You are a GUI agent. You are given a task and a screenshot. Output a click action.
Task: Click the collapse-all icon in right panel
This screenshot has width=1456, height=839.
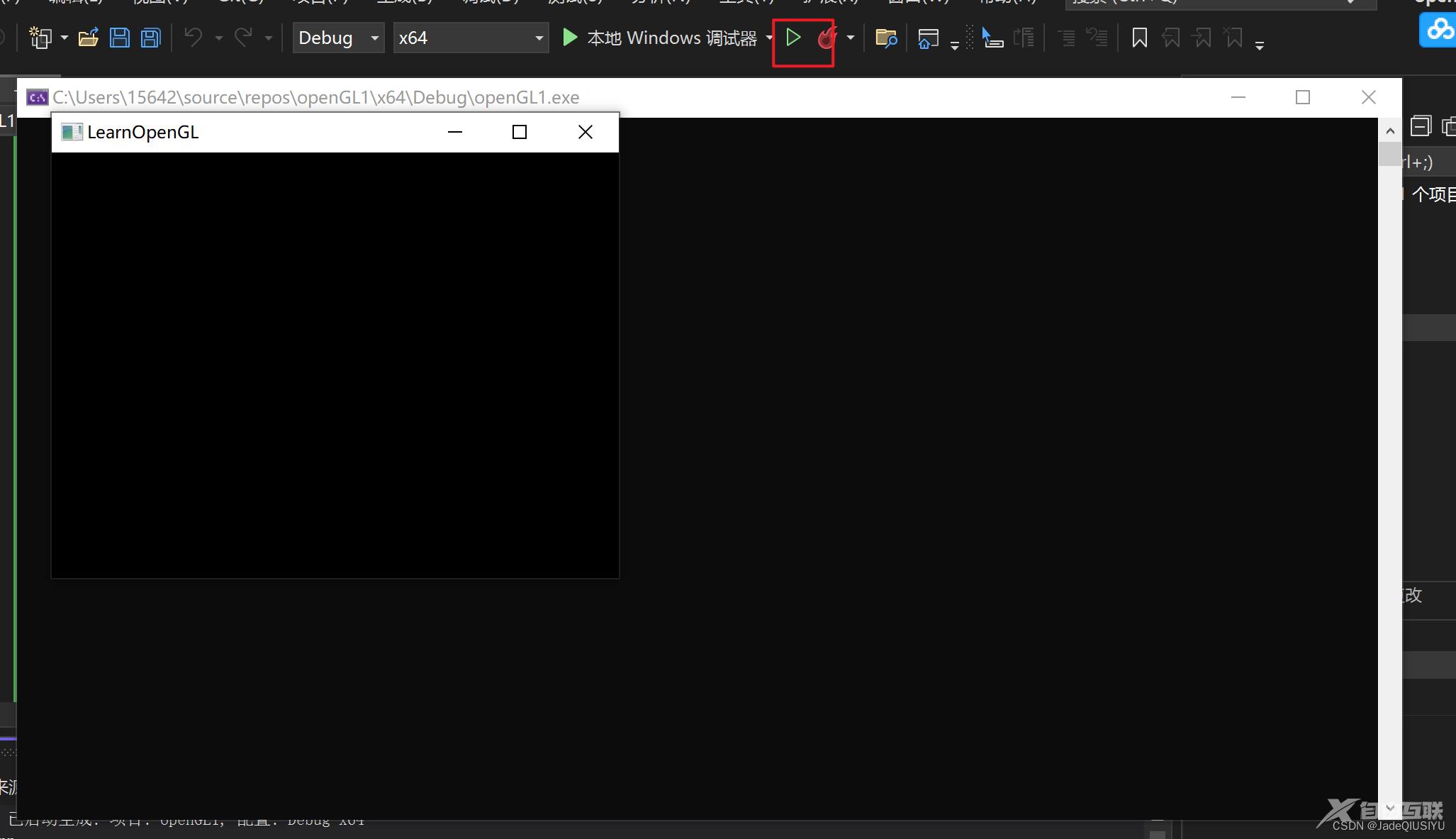[1421, 126]
